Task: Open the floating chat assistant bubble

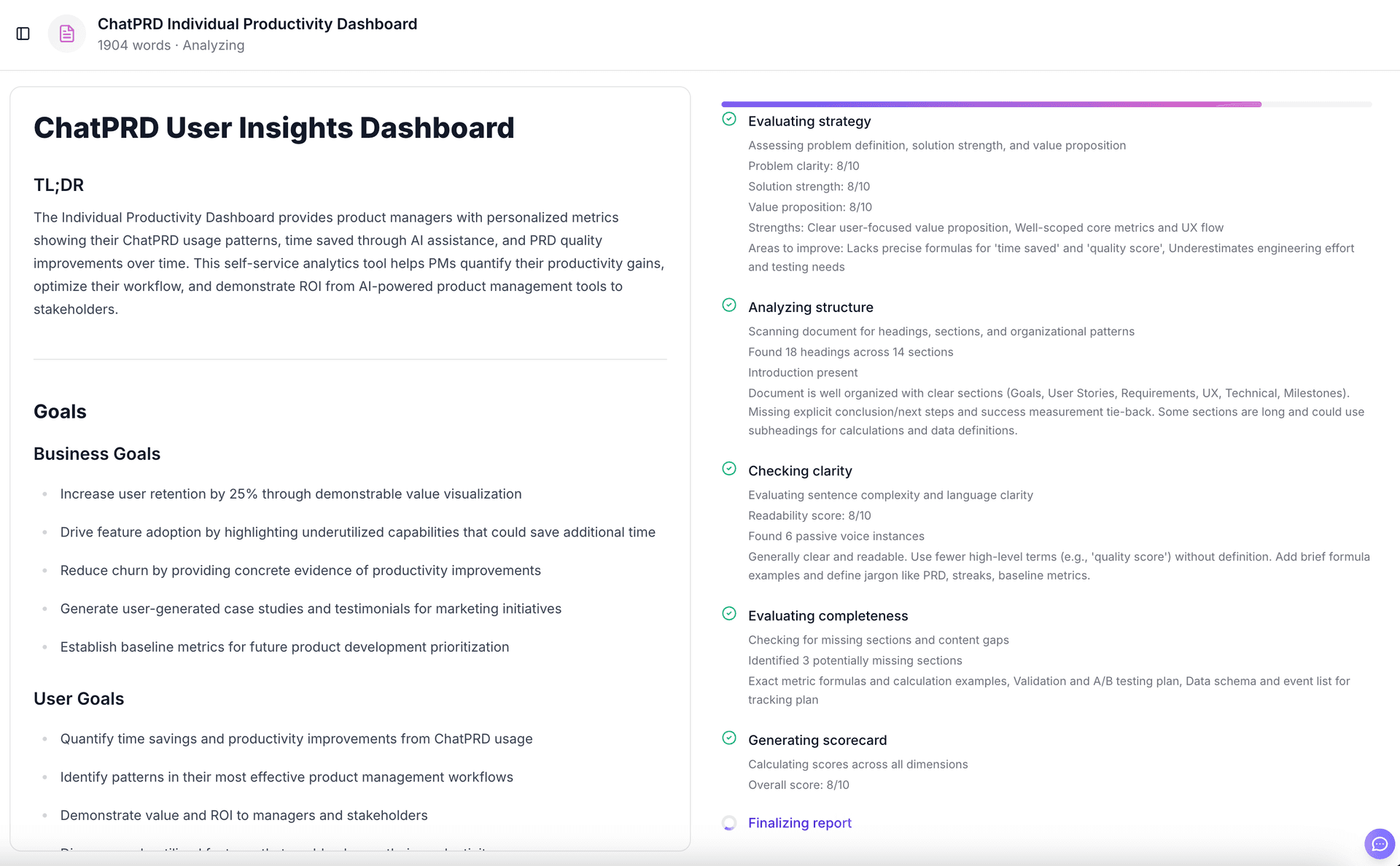Action: (1380, 843)
